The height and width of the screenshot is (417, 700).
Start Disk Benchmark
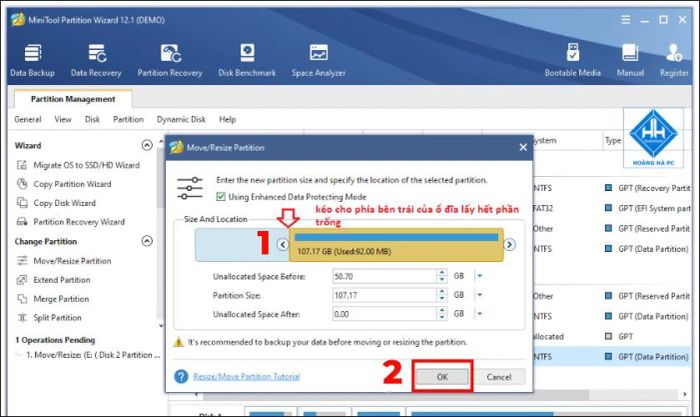[247, 60]
